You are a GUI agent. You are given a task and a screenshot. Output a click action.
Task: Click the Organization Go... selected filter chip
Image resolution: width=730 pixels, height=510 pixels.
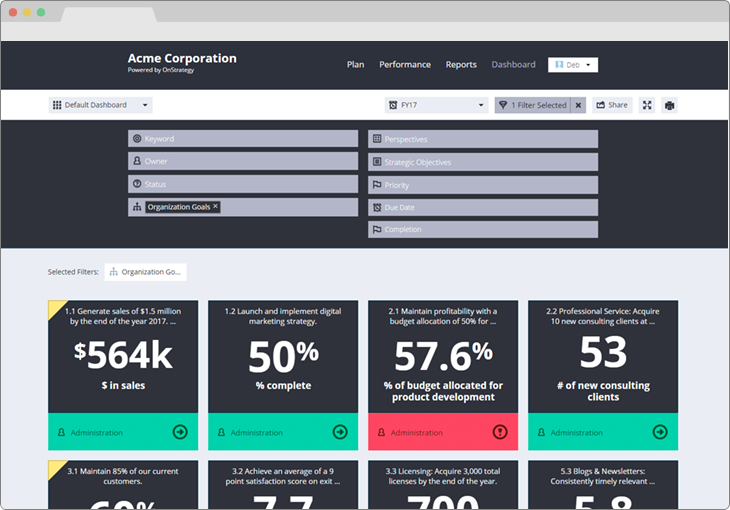coord(146,272)
